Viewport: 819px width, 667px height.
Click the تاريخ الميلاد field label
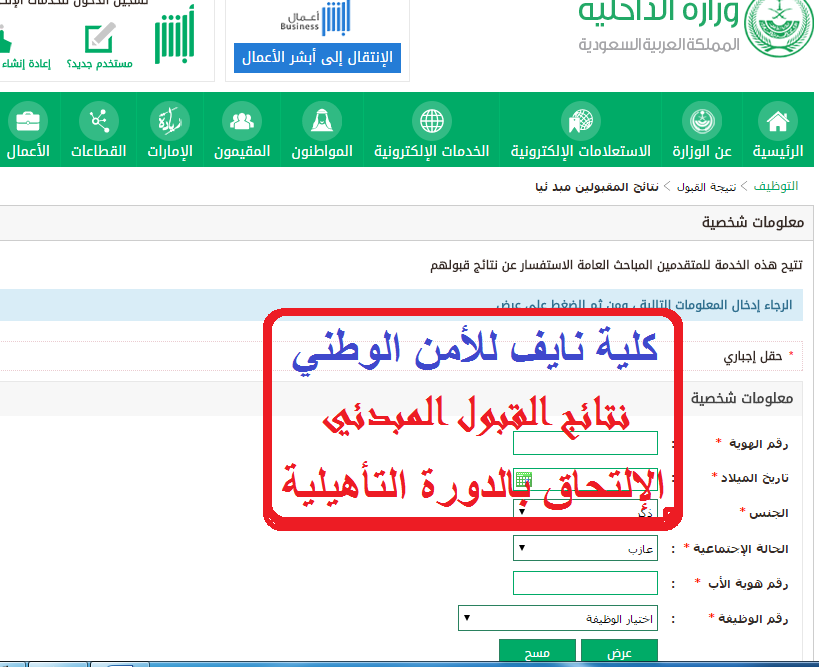755,478
